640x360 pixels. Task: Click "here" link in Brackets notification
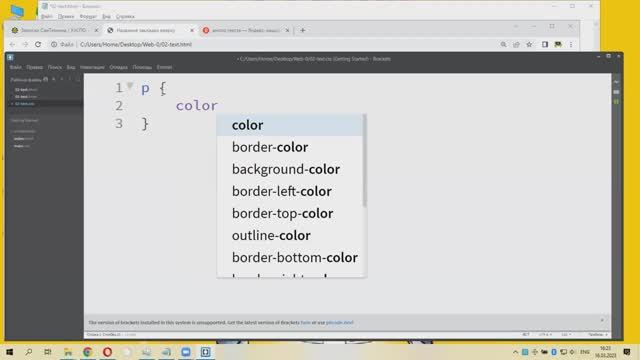tap(305, 322)
